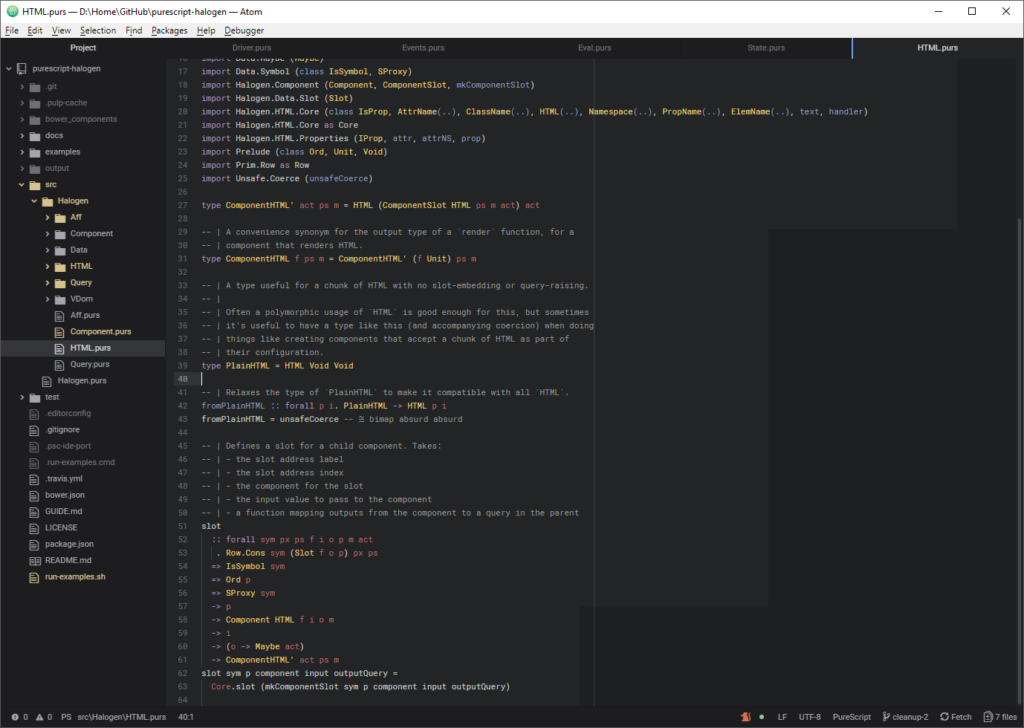The width and height of the screenshot is (1024, 728).
Task: Select the PureScript grammar indicator
Action: [x=851, y=716]
